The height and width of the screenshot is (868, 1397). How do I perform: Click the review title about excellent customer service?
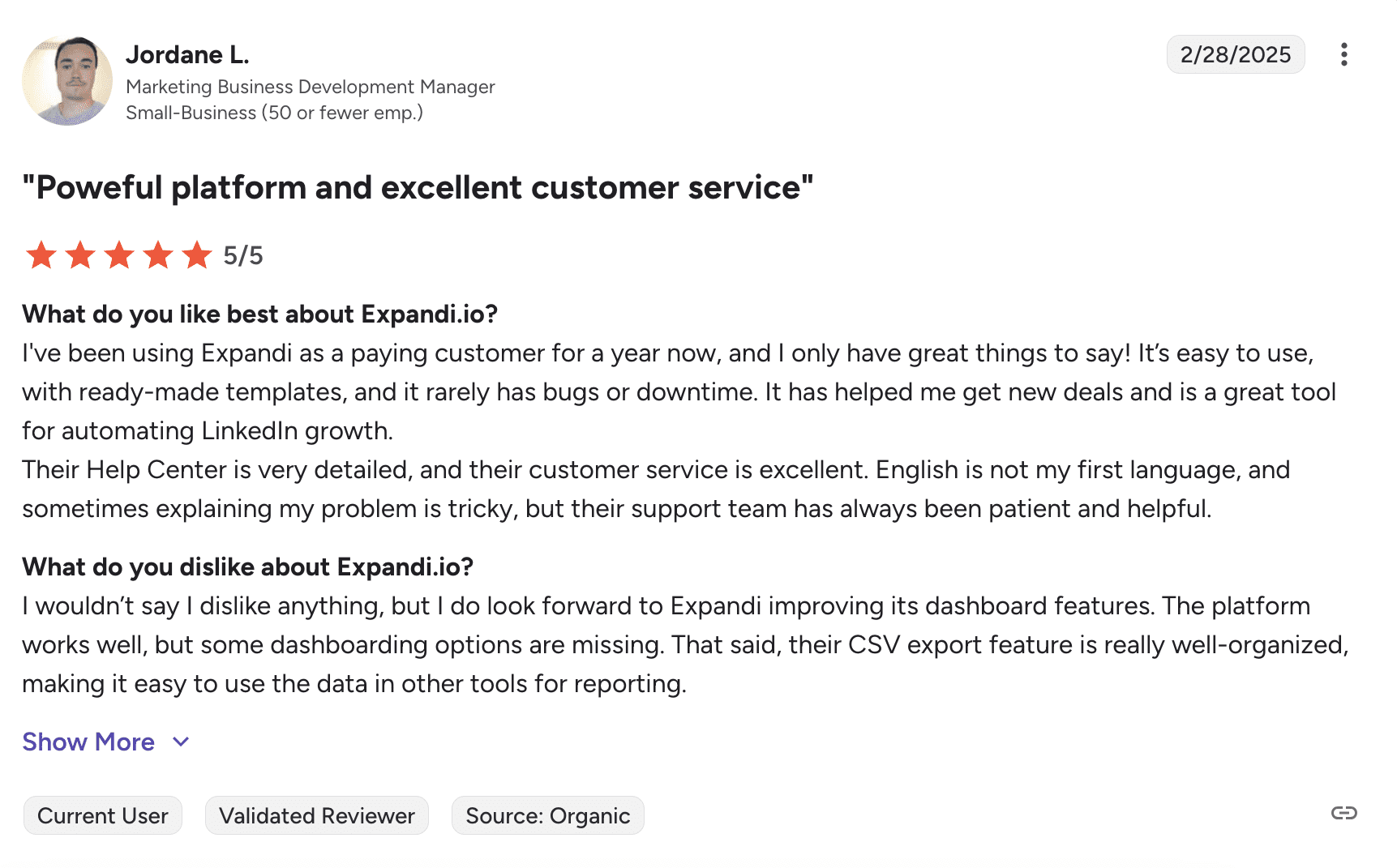[418, 187]
